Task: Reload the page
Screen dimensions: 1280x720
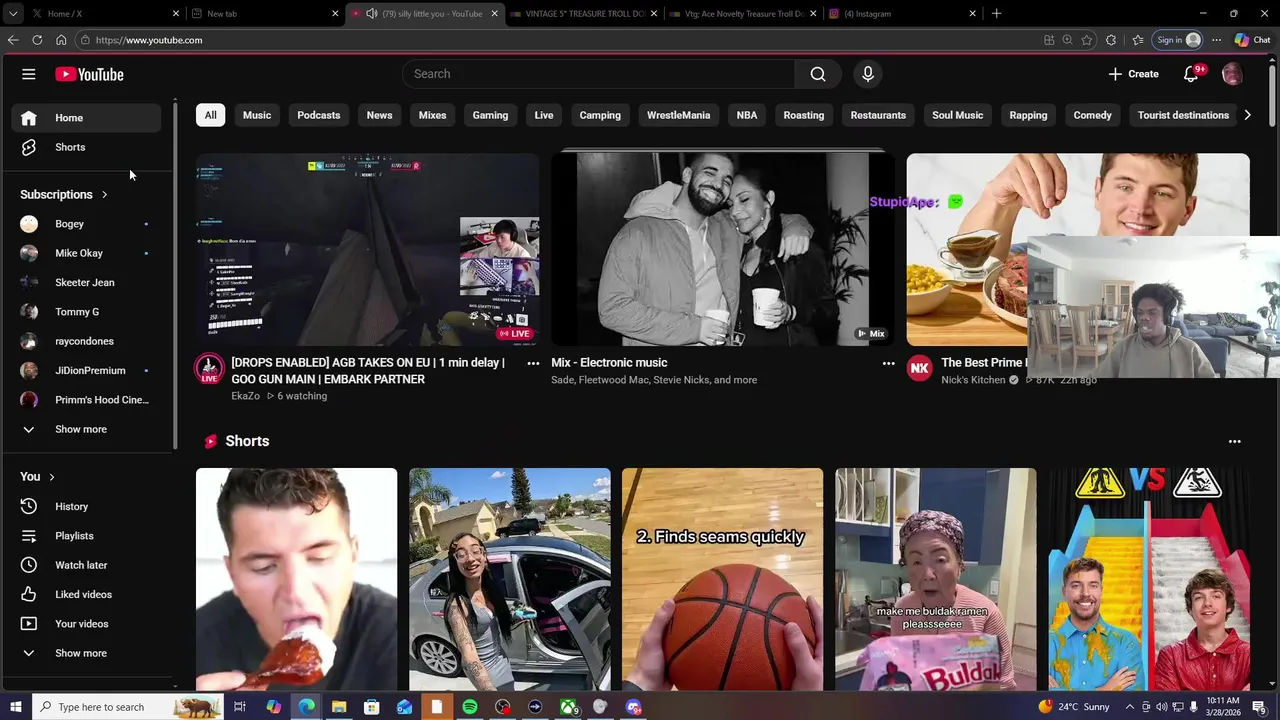Action: (x=37, y=40)
